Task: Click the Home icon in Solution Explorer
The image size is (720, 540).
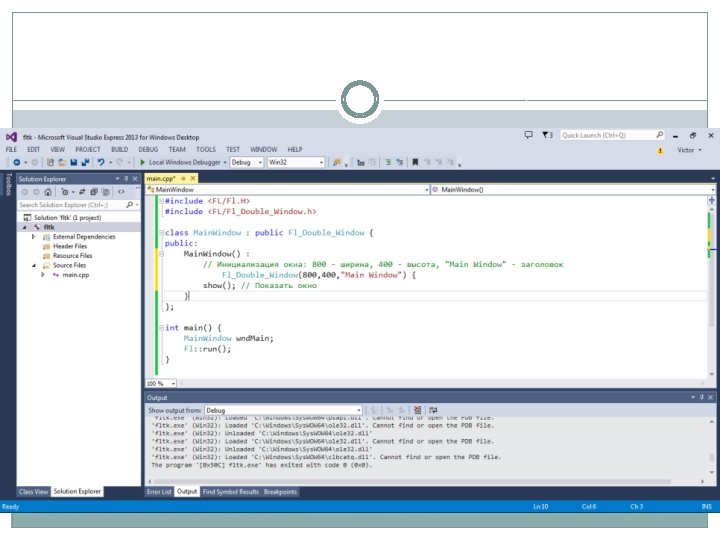Action: (x=48, y=192)
